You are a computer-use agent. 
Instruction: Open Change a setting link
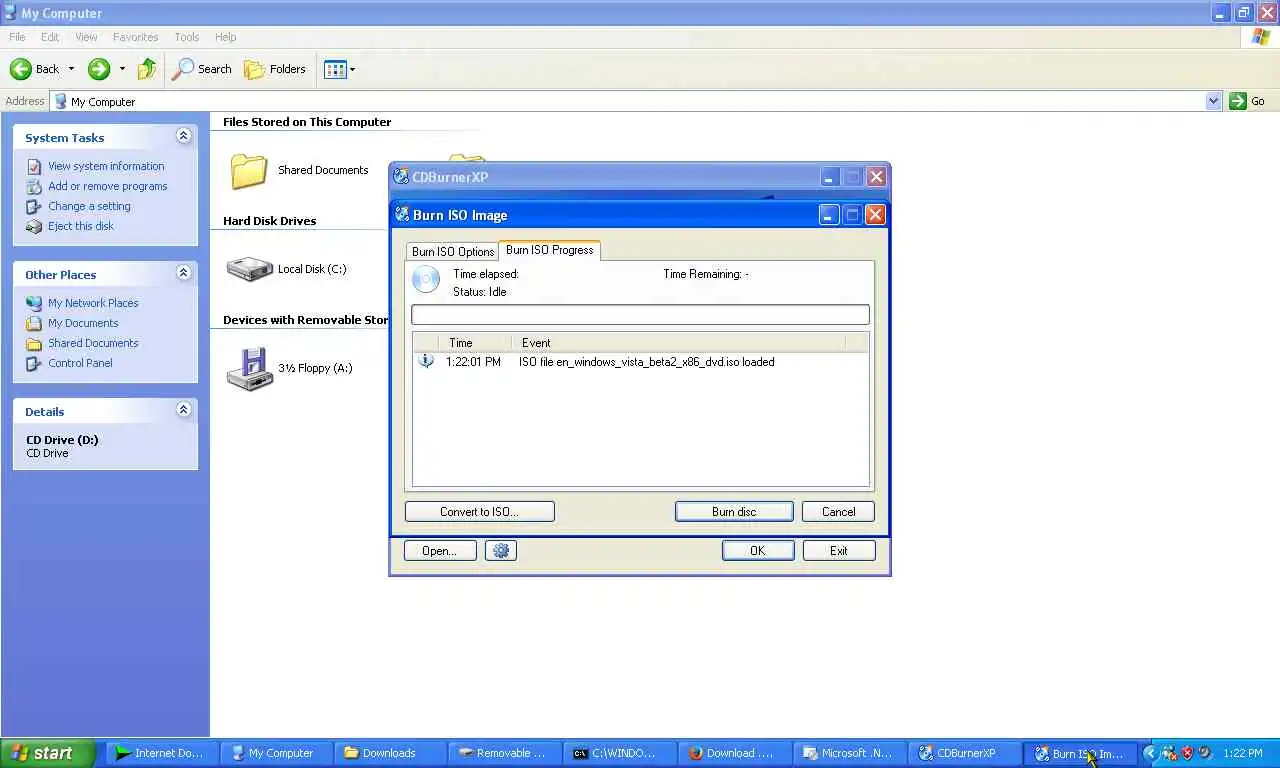tap(89, 206)
